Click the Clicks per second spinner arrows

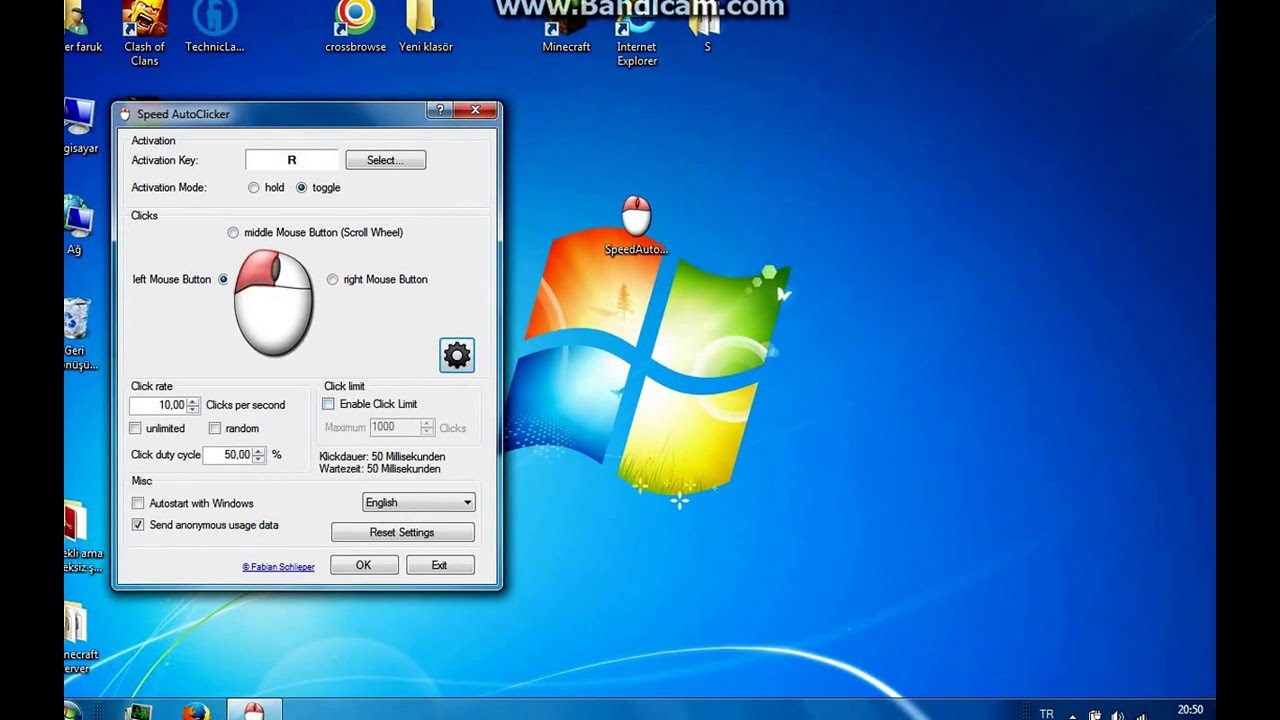(x=193, y=405)
